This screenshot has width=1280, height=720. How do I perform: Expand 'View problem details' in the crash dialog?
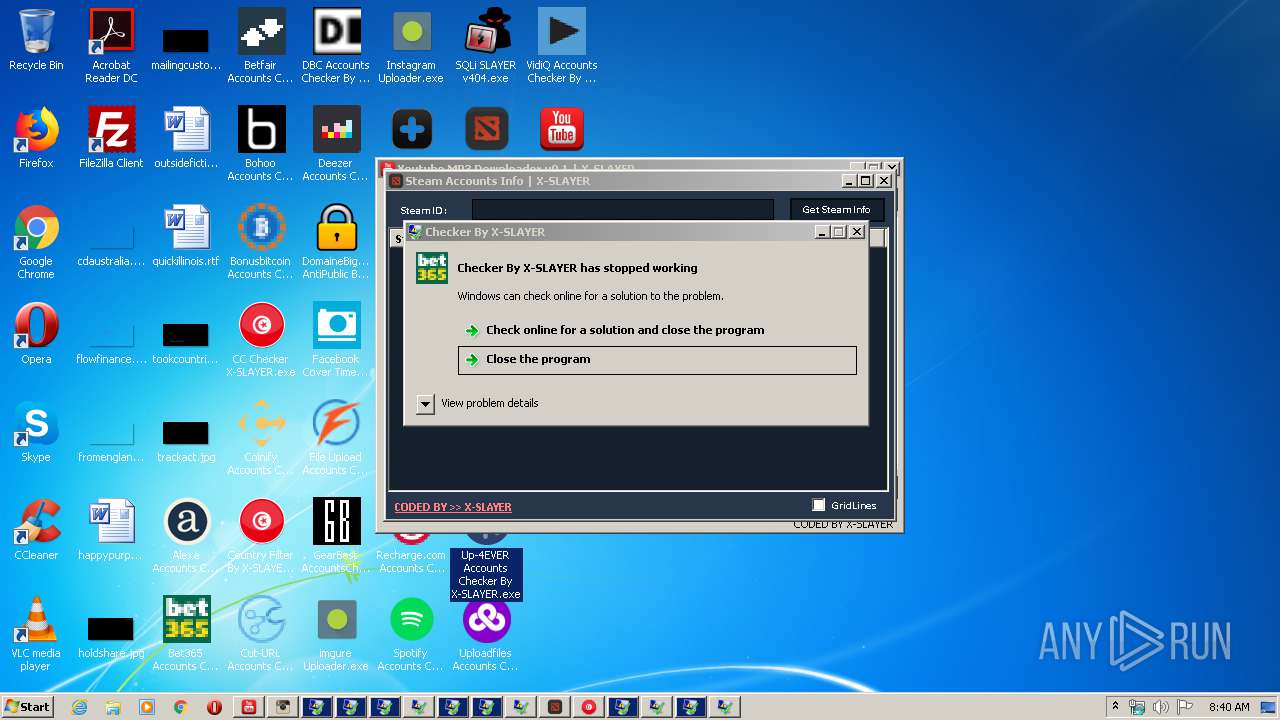pyautogui.click(x=478, y=403)
